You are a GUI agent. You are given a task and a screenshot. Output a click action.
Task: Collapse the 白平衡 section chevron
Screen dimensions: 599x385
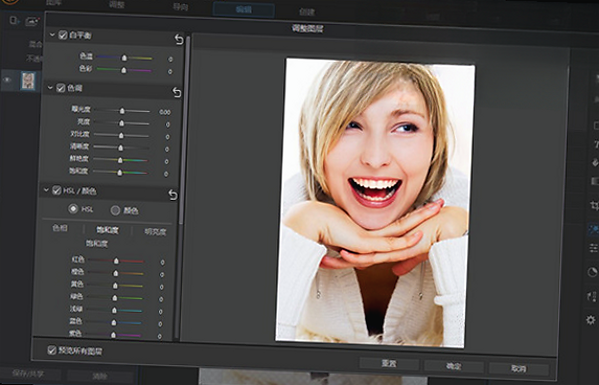tap(52, 35)
